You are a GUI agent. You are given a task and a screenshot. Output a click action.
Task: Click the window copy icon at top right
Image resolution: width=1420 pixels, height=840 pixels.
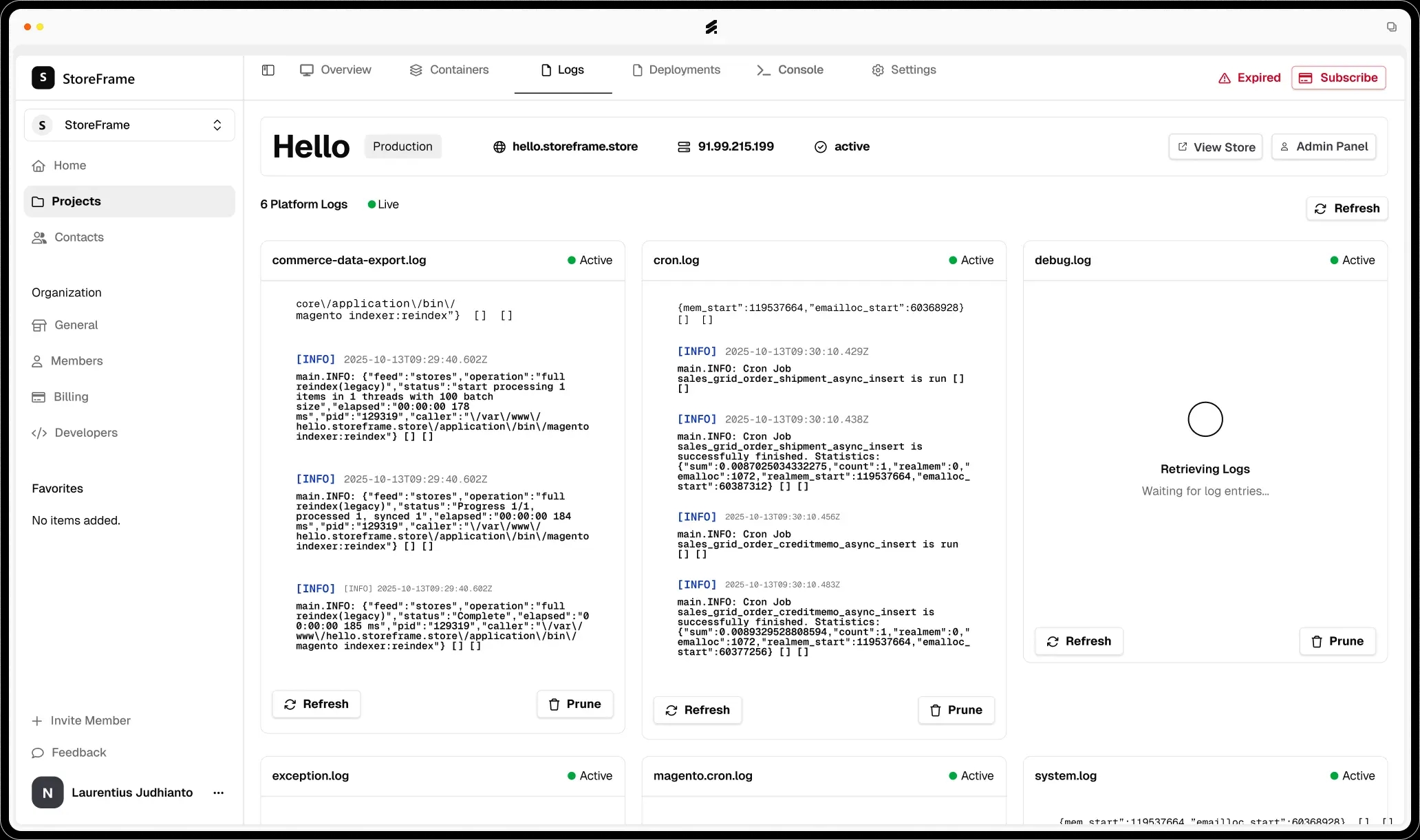[x=1391, y=27]
